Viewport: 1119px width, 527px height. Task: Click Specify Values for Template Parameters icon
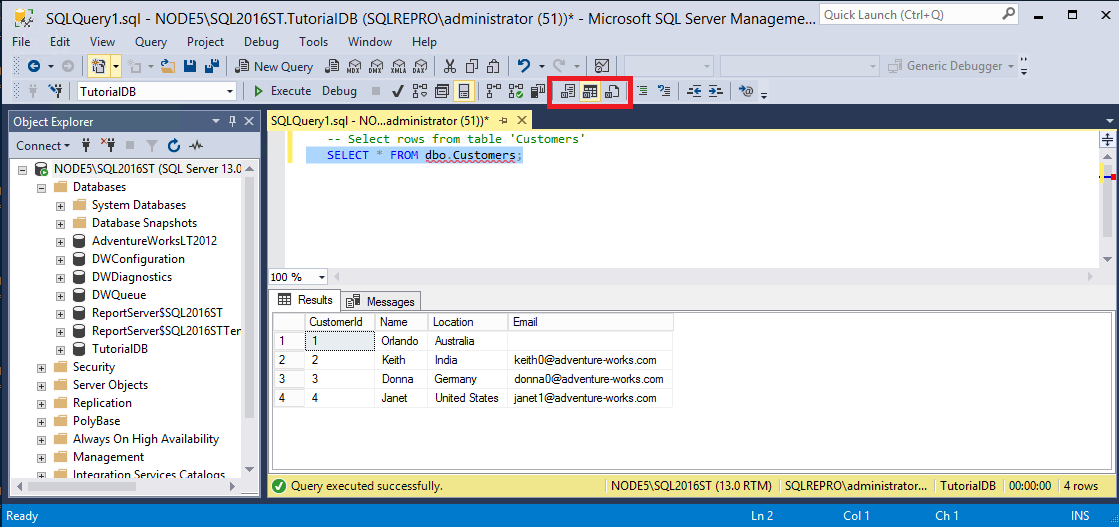coord(746,91)
